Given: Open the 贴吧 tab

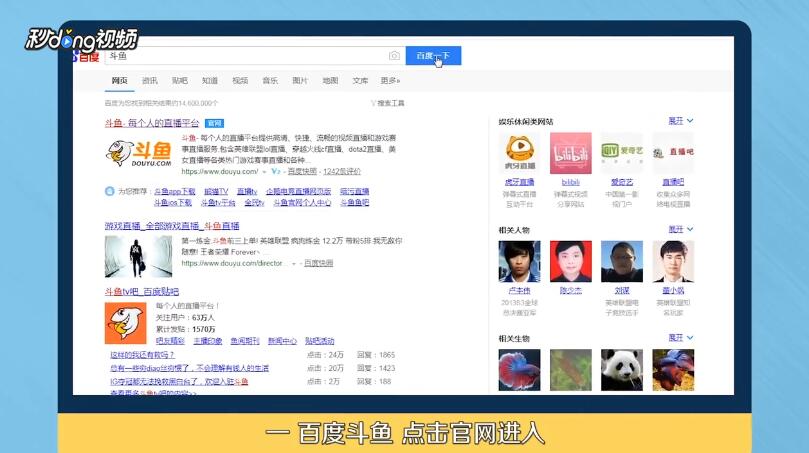Looking at the screenshot, I should [x=180, y=80].
